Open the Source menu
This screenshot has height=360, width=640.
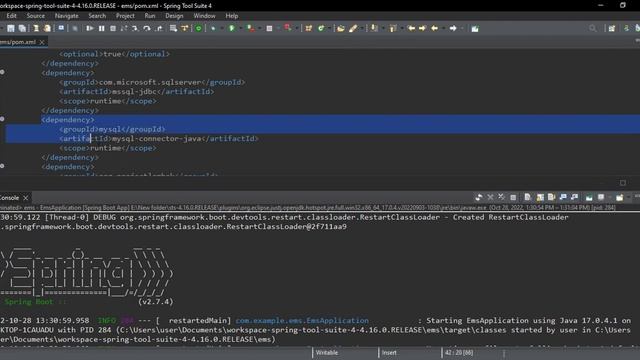(36, 16)
